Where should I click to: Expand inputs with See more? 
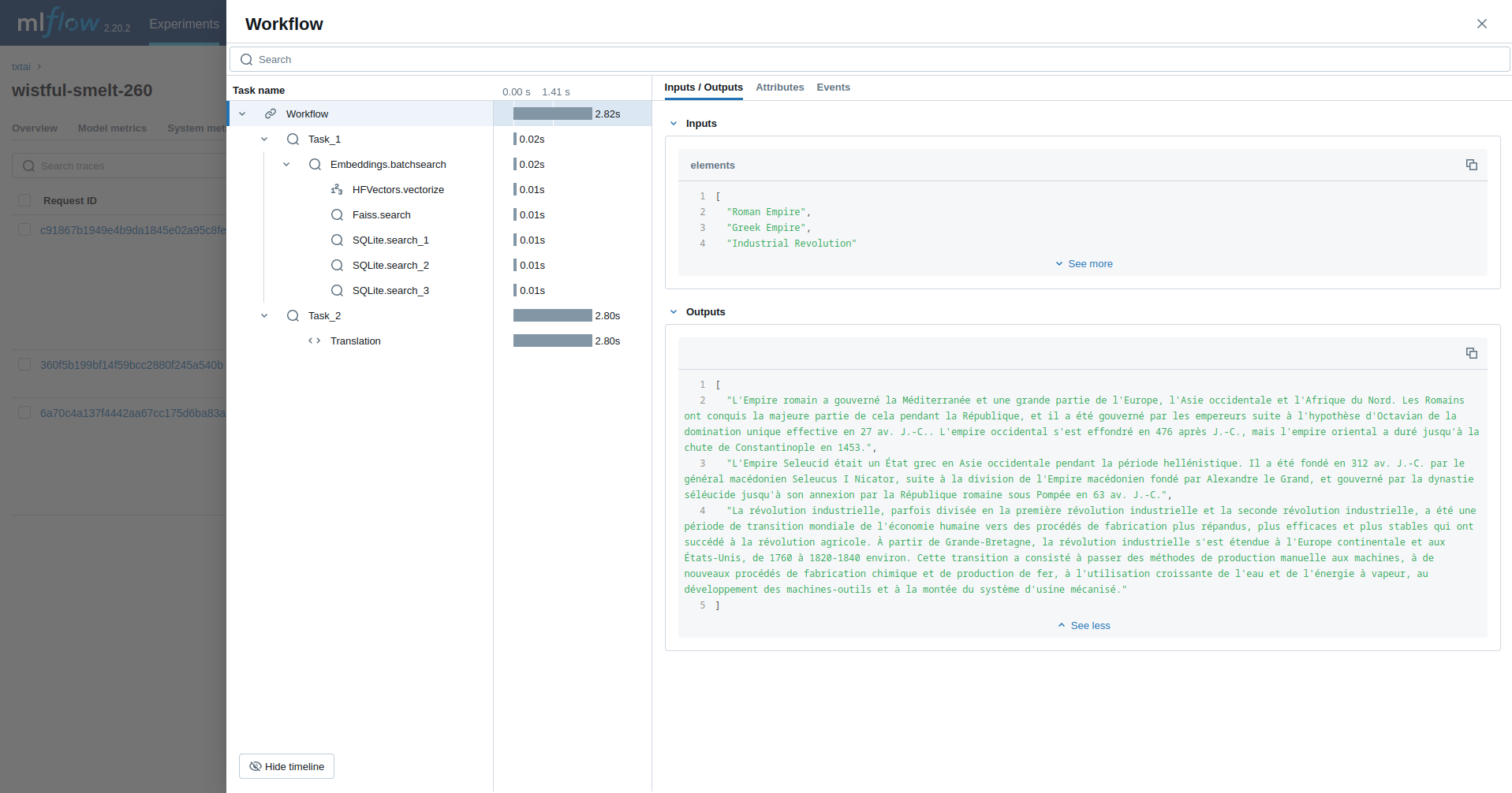click(x=1084, y=264)
